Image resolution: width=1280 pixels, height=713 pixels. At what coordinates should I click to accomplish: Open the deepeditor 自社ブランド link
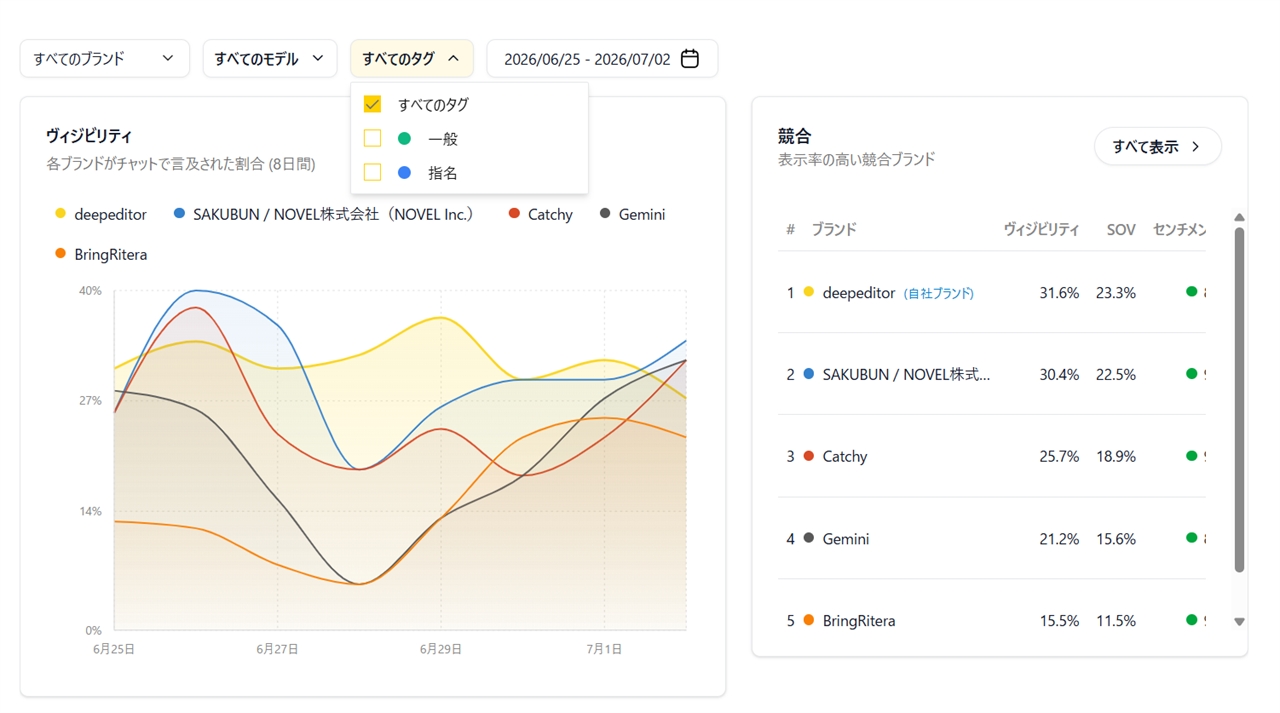pyautogui.click(x=938, y=293)
